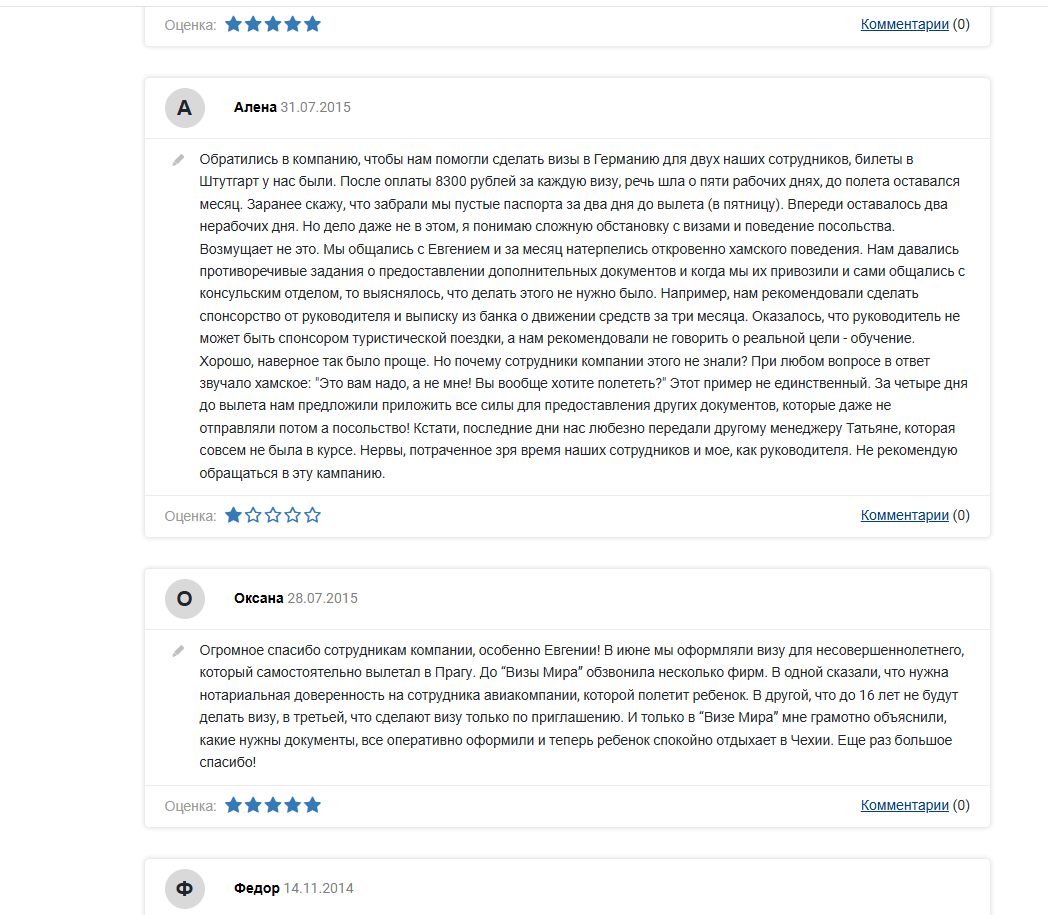Click the first star in Оксана's rating
The height and width of the screenshot is (915, 1048).
pyautogui.click(x=234, y=805)
